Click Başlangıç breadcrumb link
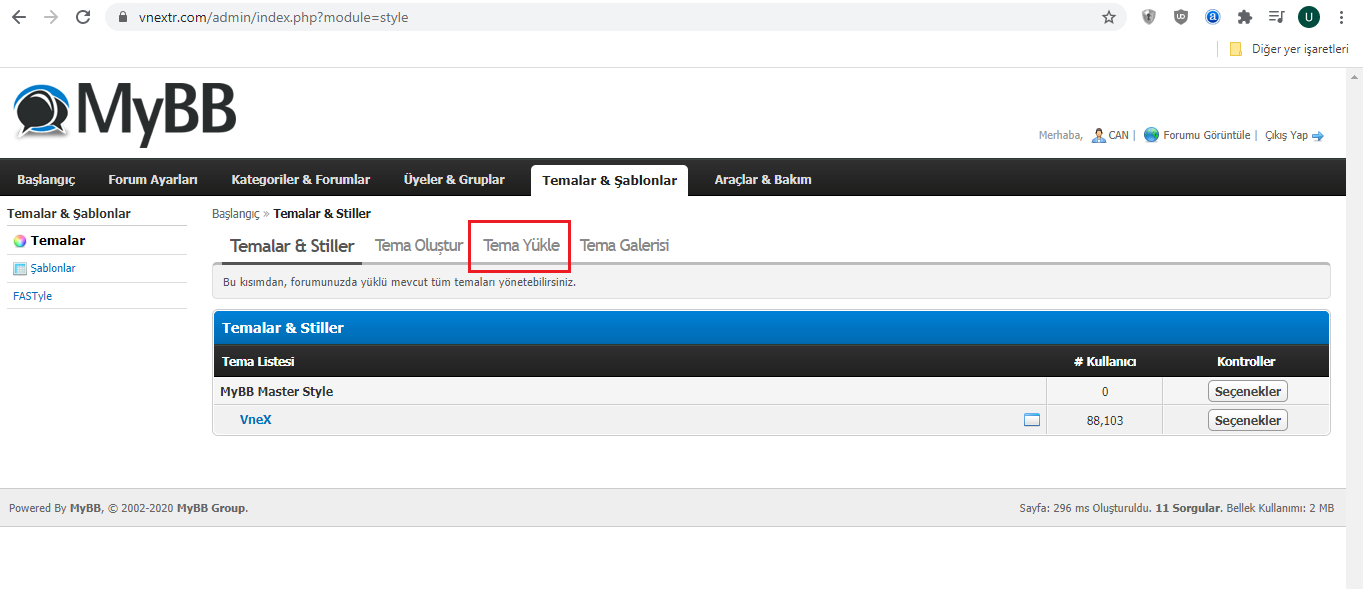This screenshot has height=589, width=1363. (235, 214)
